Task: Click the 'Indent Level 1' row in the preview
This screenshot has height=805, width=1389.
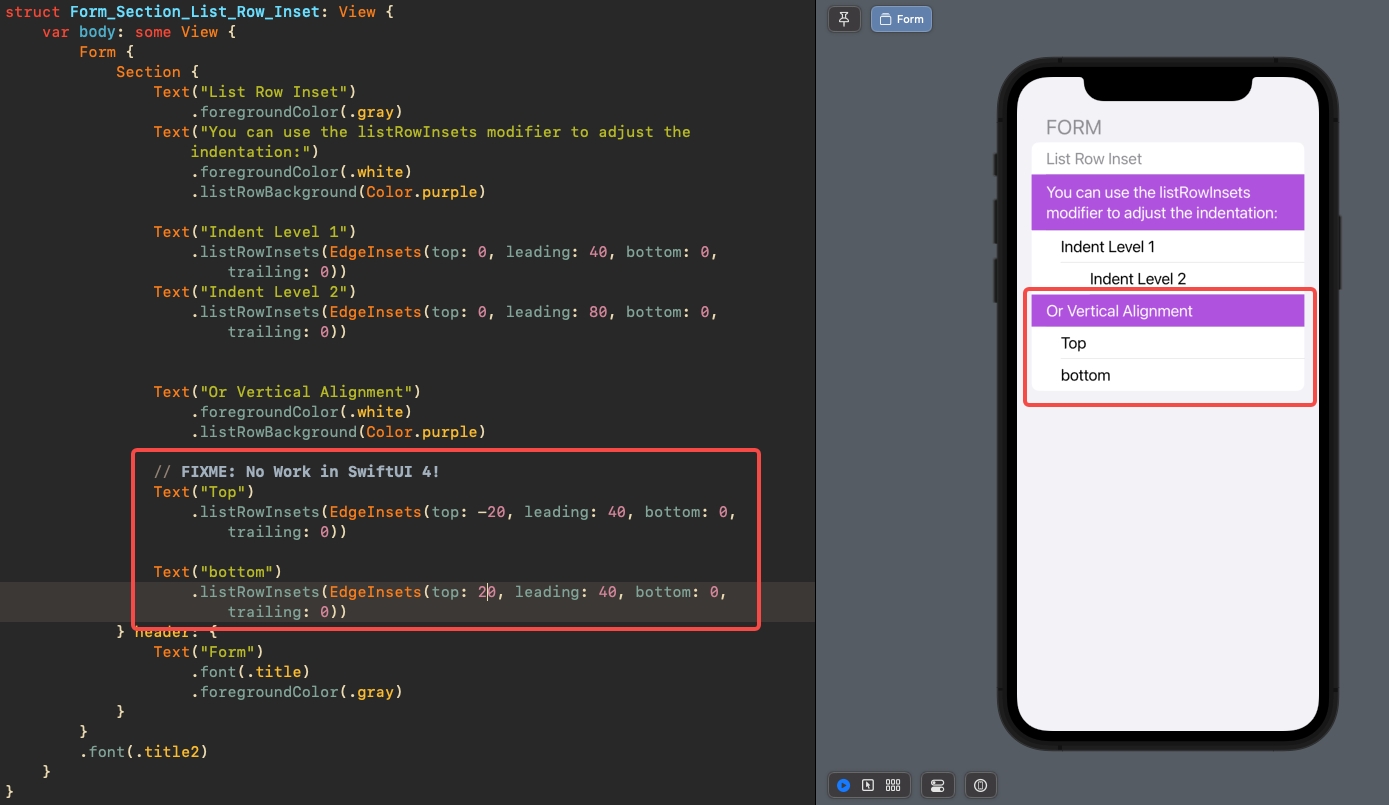Action: (x=1107, y=247)
